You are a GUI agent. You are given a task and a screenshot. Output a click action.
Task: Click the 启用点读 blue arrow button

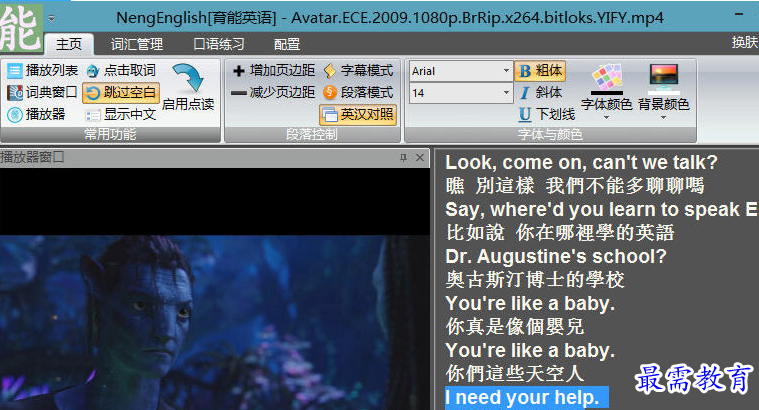[x=188, y=88]
